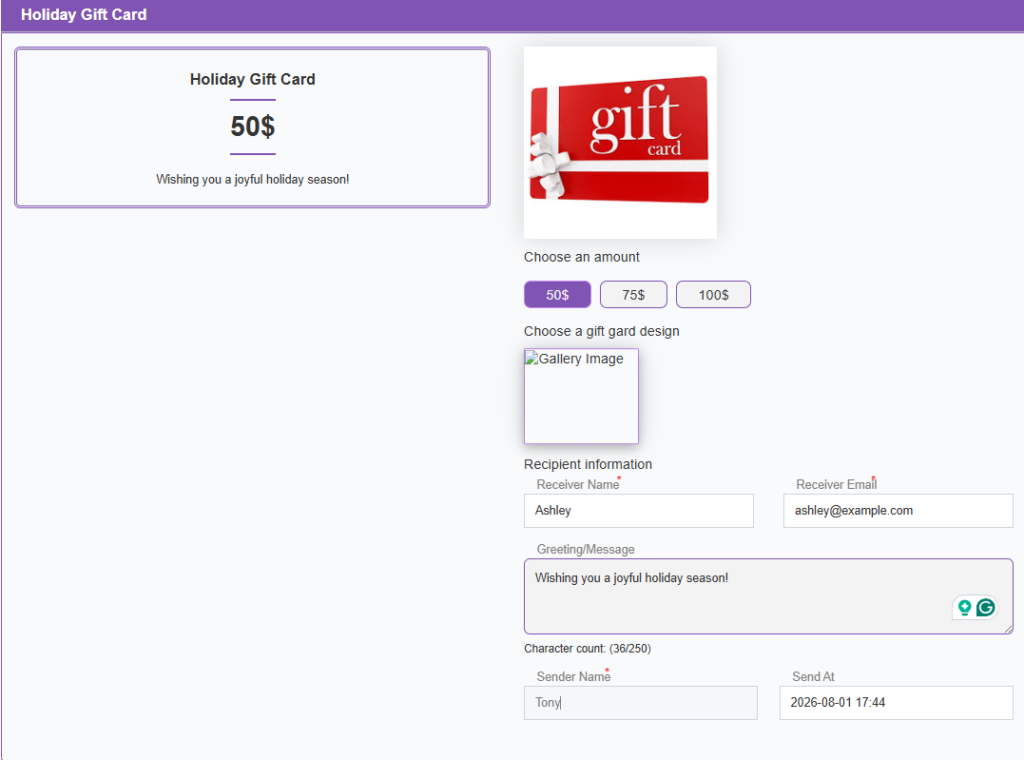Screen dimensions: 1024x760
Task: Focus the Receiver Name field containing Ashley
Action: tap(639, 511)
